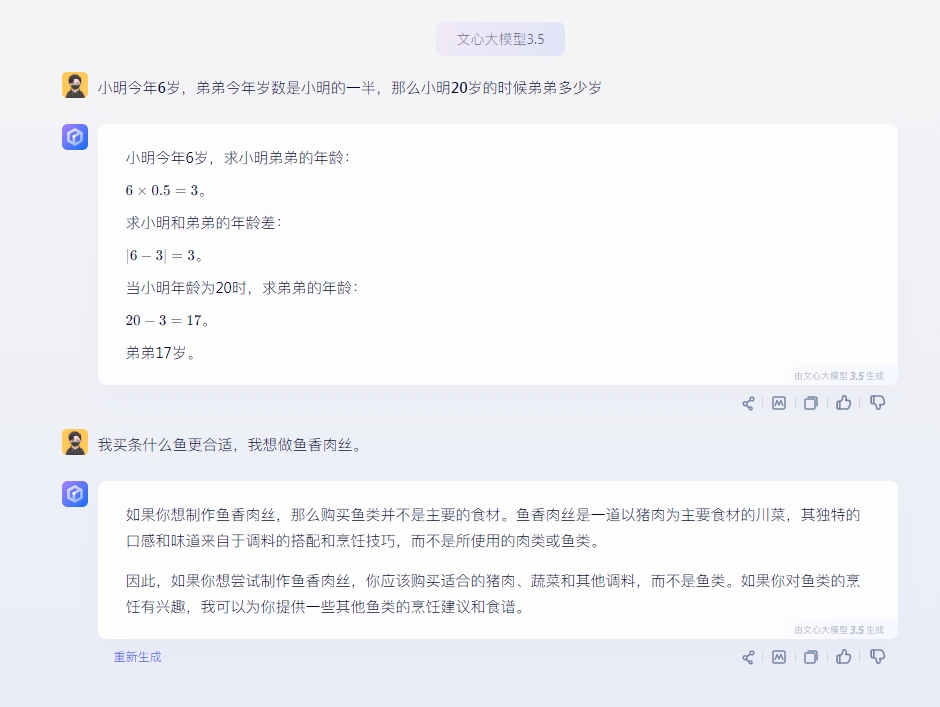
Task: Click the paragraph starting 如果你想制作鱼香肉丝
Action: coord(493,528)
